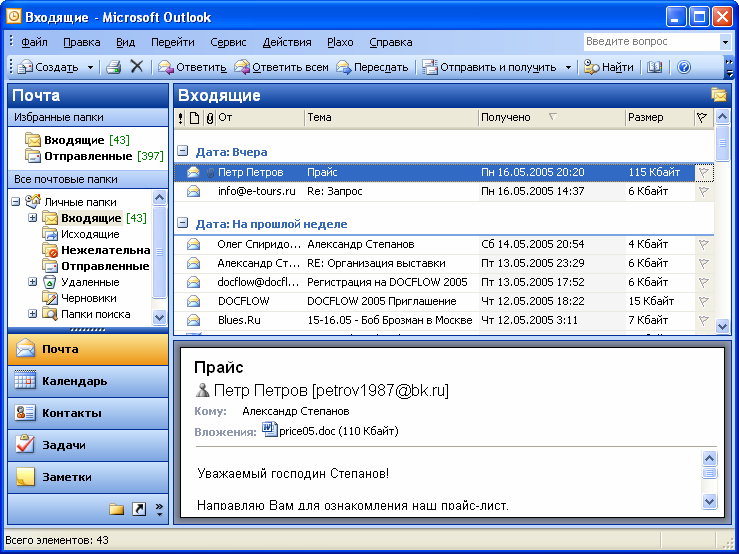Click the Shortcuts icon at pane bottom
This screenshot has height=554, width=739.
pos(139,509)
